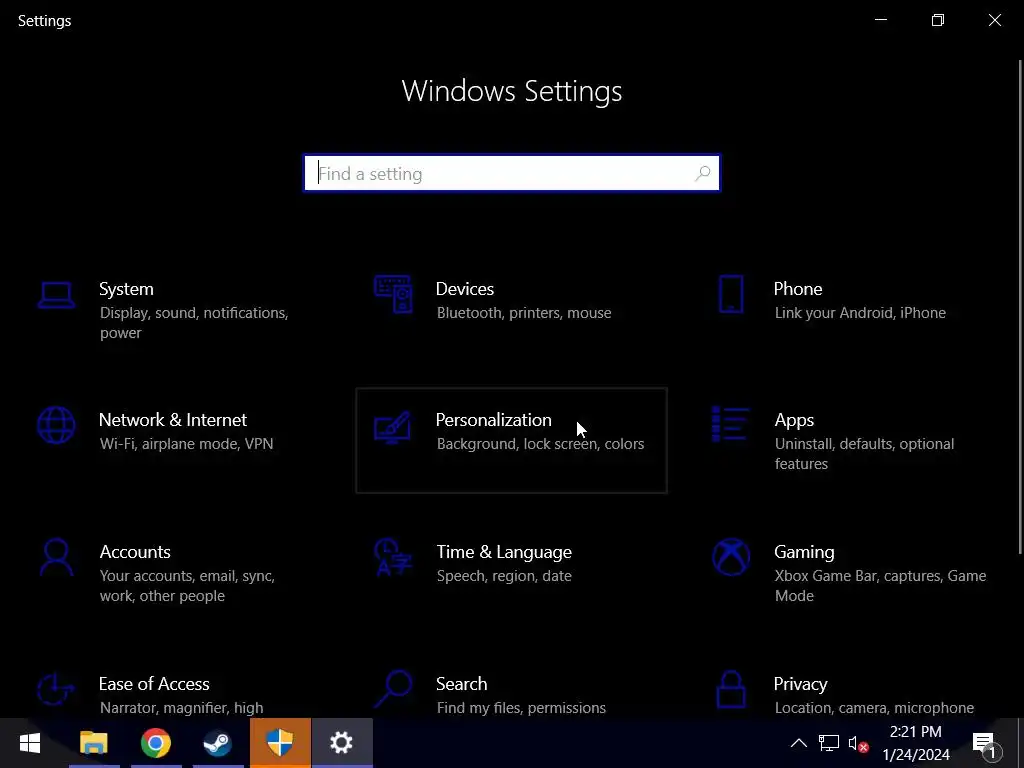Open the Privacy padlock icon
This screenshot has width=1024, height=768.
pyautogui.click(x=731, y=690)
